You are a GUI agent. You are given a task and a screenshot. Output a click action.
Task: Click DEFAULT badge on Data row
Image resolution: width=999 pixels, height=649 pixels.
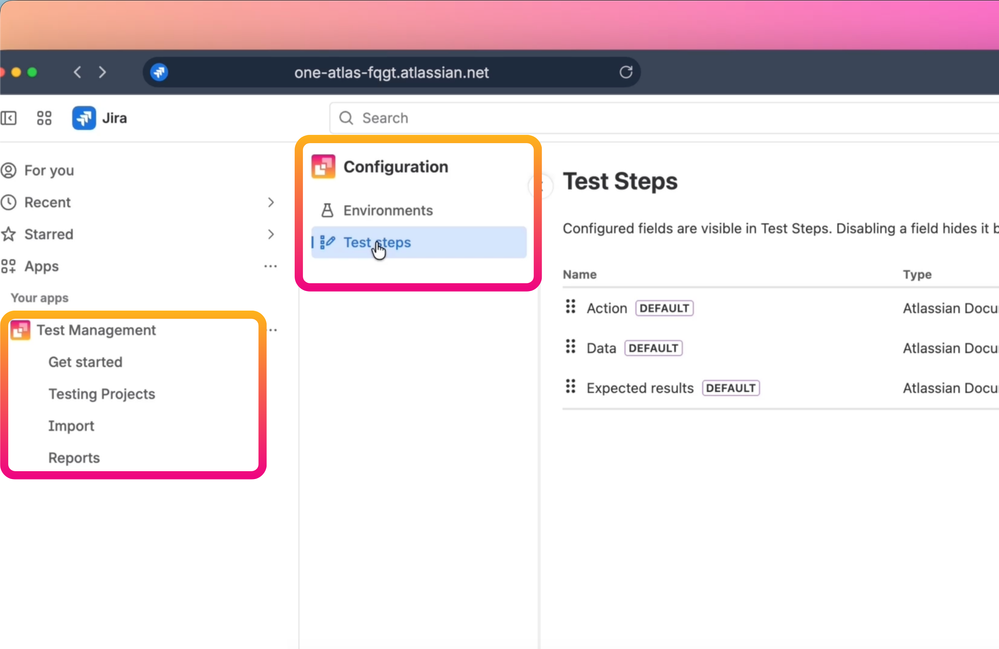click(654, 348)
